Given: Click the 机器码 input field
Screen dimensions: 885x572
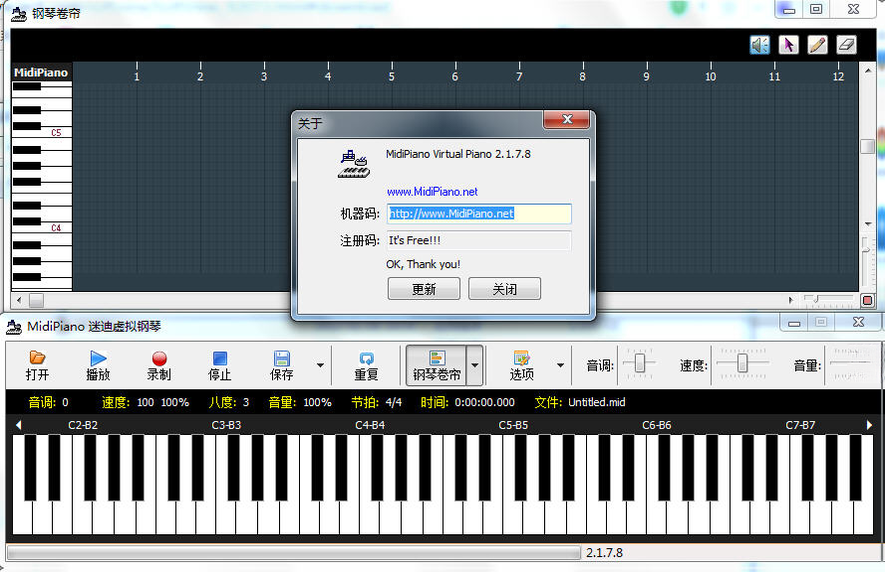Looking at the screenshot, I should click(479, 213).
